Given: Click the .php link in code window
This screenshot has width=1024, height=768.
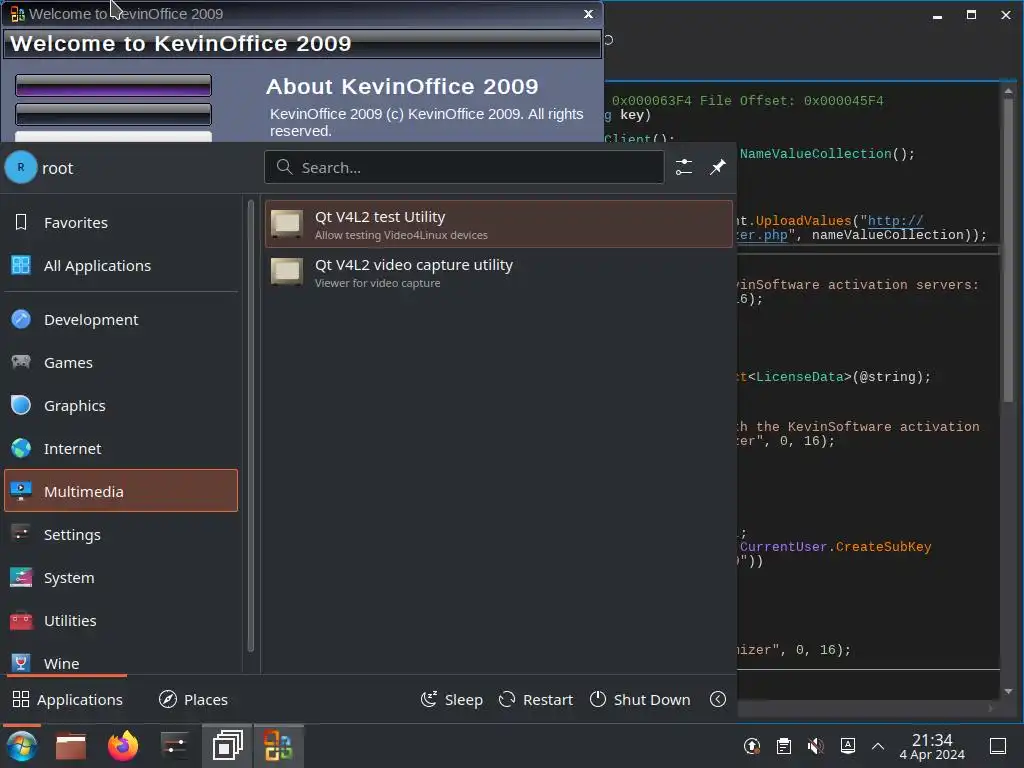Looking at the screenshot, I should pos(761,235).
